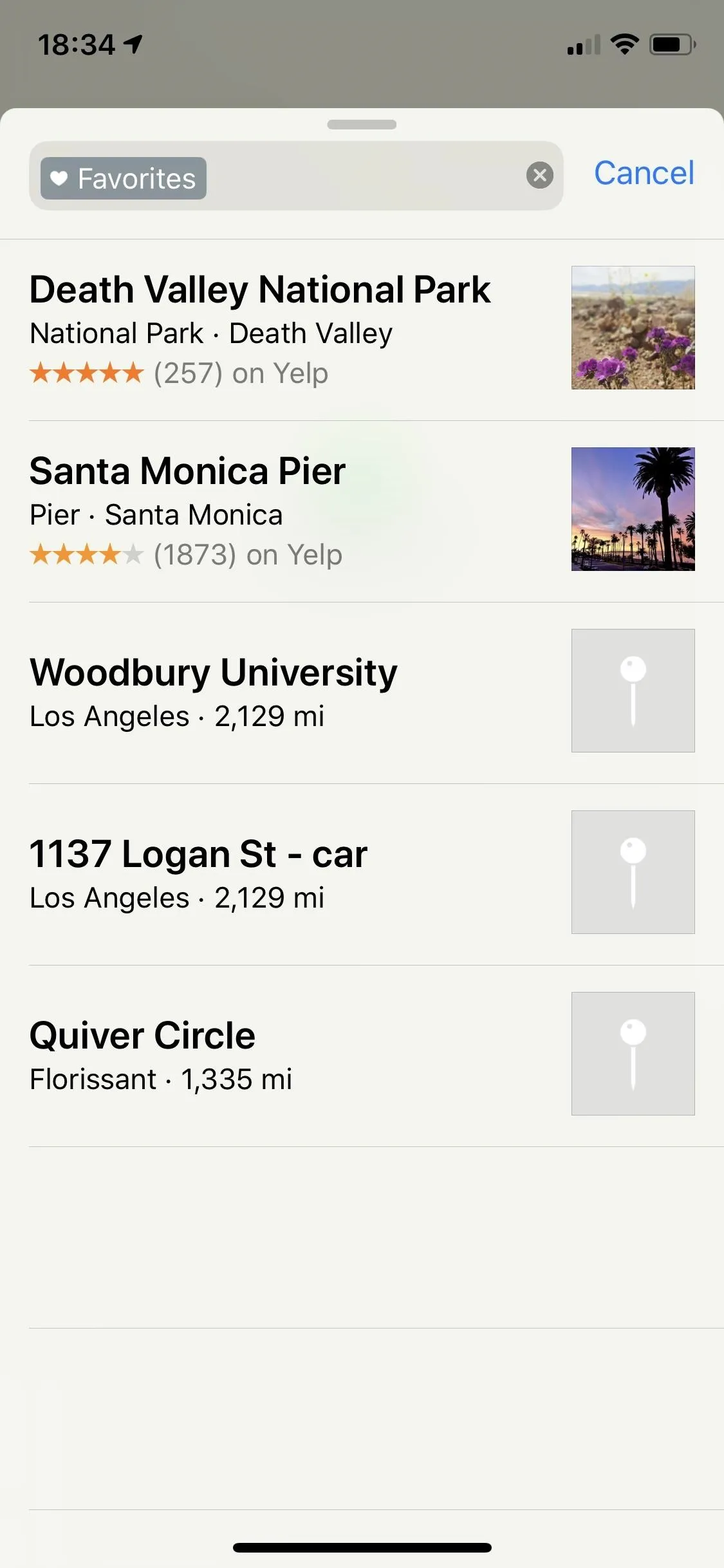The width and height of the screenshot is (724, 1568).
Task: Tap the Wi-Fi status icon
Action: pyautogui.click(x=624, y=44)
